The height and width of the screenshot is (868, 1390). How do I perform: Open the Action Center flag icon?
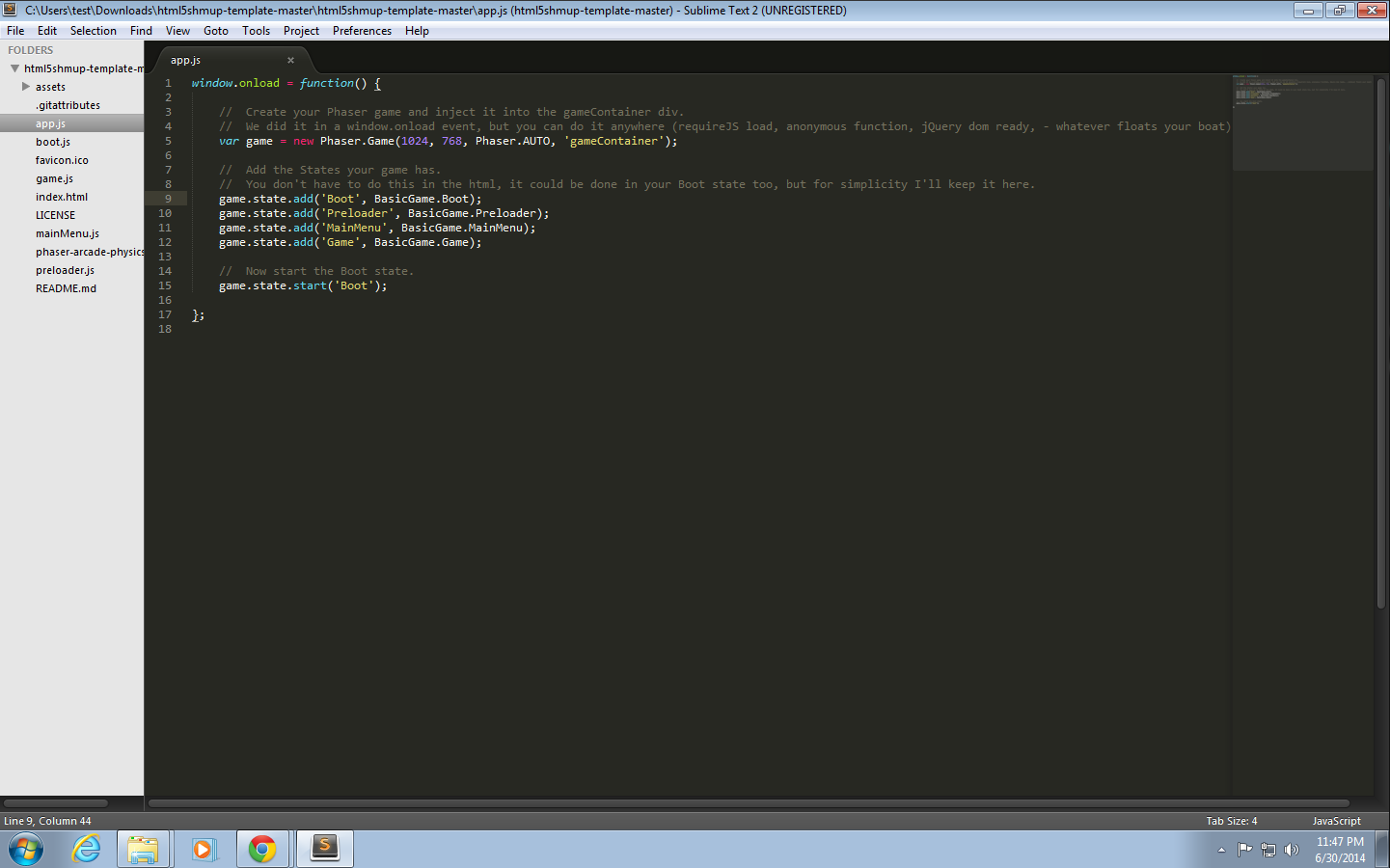(1244, 850)
